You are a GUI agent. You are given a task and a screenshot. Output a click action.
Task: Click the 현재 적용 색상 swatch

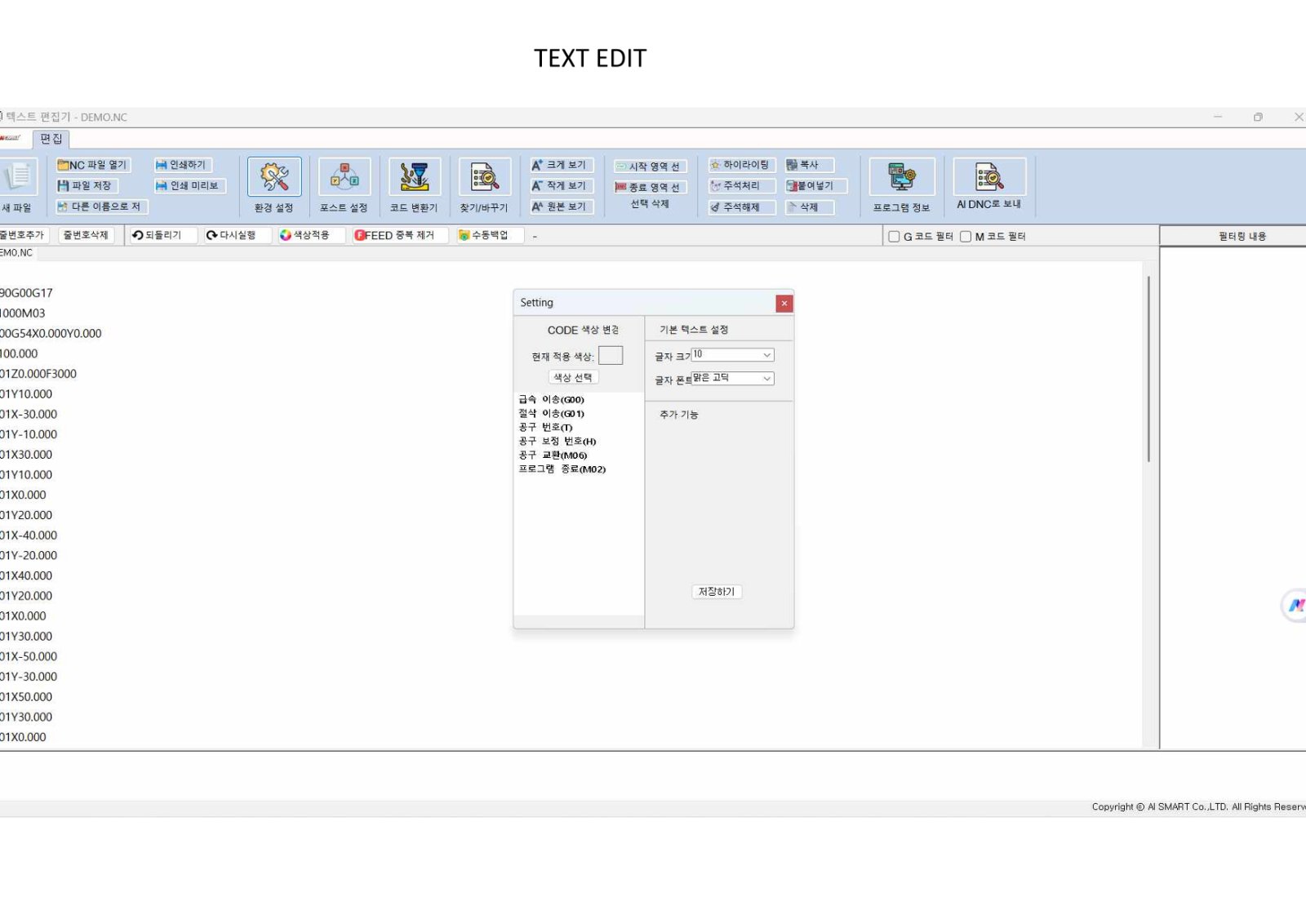[611, 355]
